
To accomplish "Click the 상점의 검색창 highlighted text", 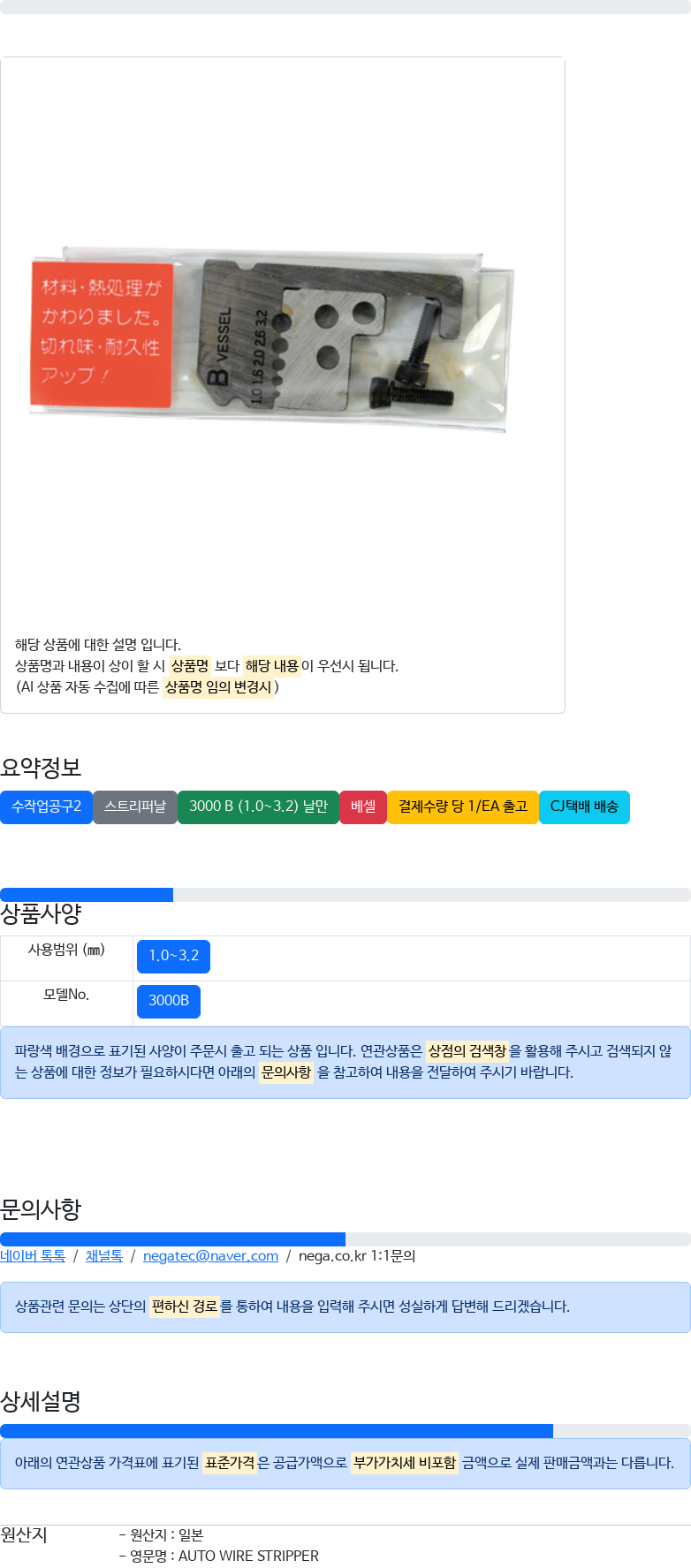I will pyautogui.click(x=467, y=1051).
